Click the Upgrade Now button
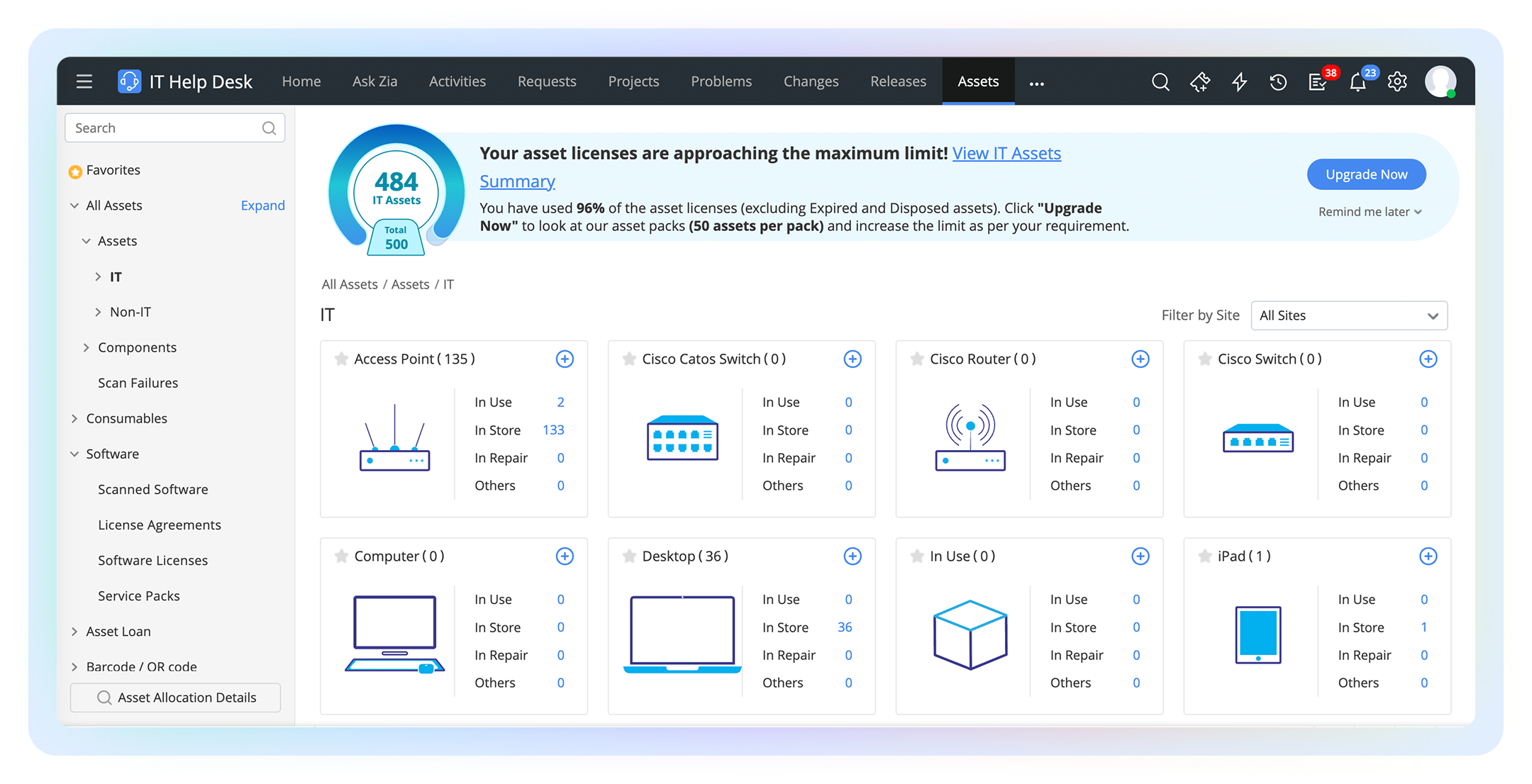Screen dimensions: 1532x784 1365,174
